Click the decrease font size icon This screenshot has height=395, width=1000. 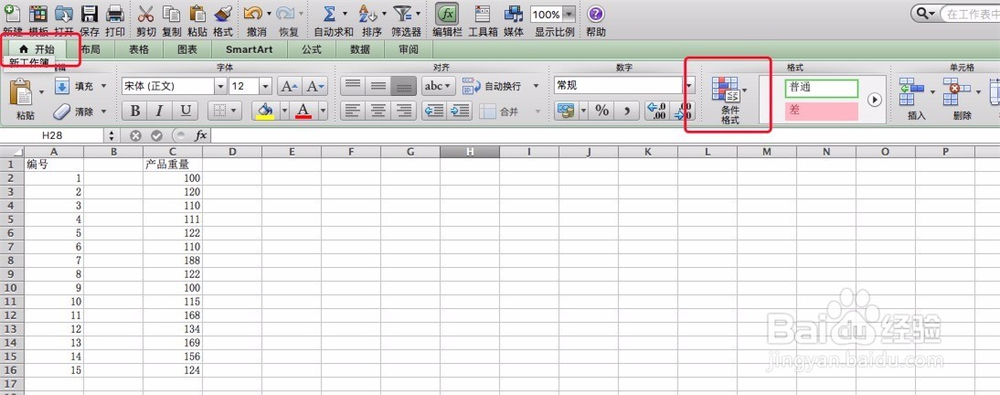(x=315, y=86)
